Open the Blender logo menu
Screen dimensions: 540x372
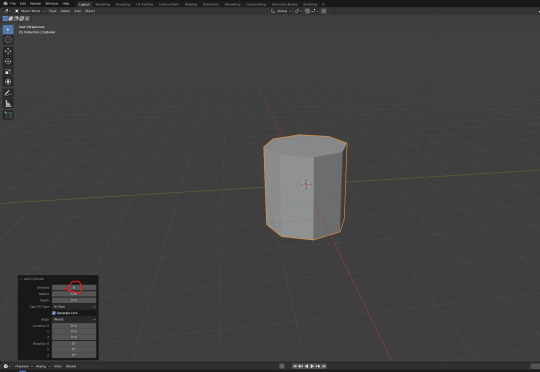coord(5,3)
